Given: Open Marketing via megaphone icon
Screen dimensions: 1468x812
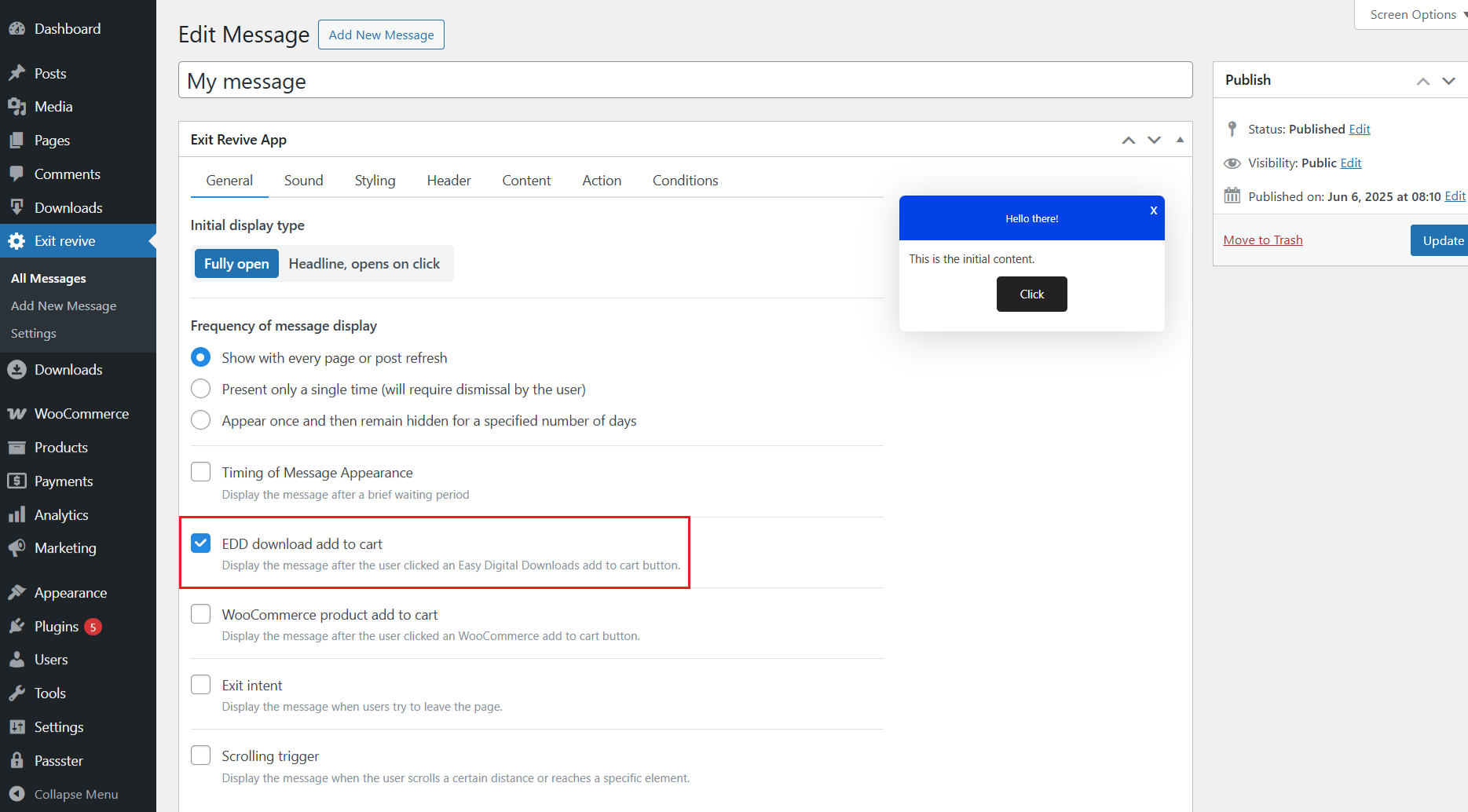Looking at the screenshot, I should [x=16, y=548].
